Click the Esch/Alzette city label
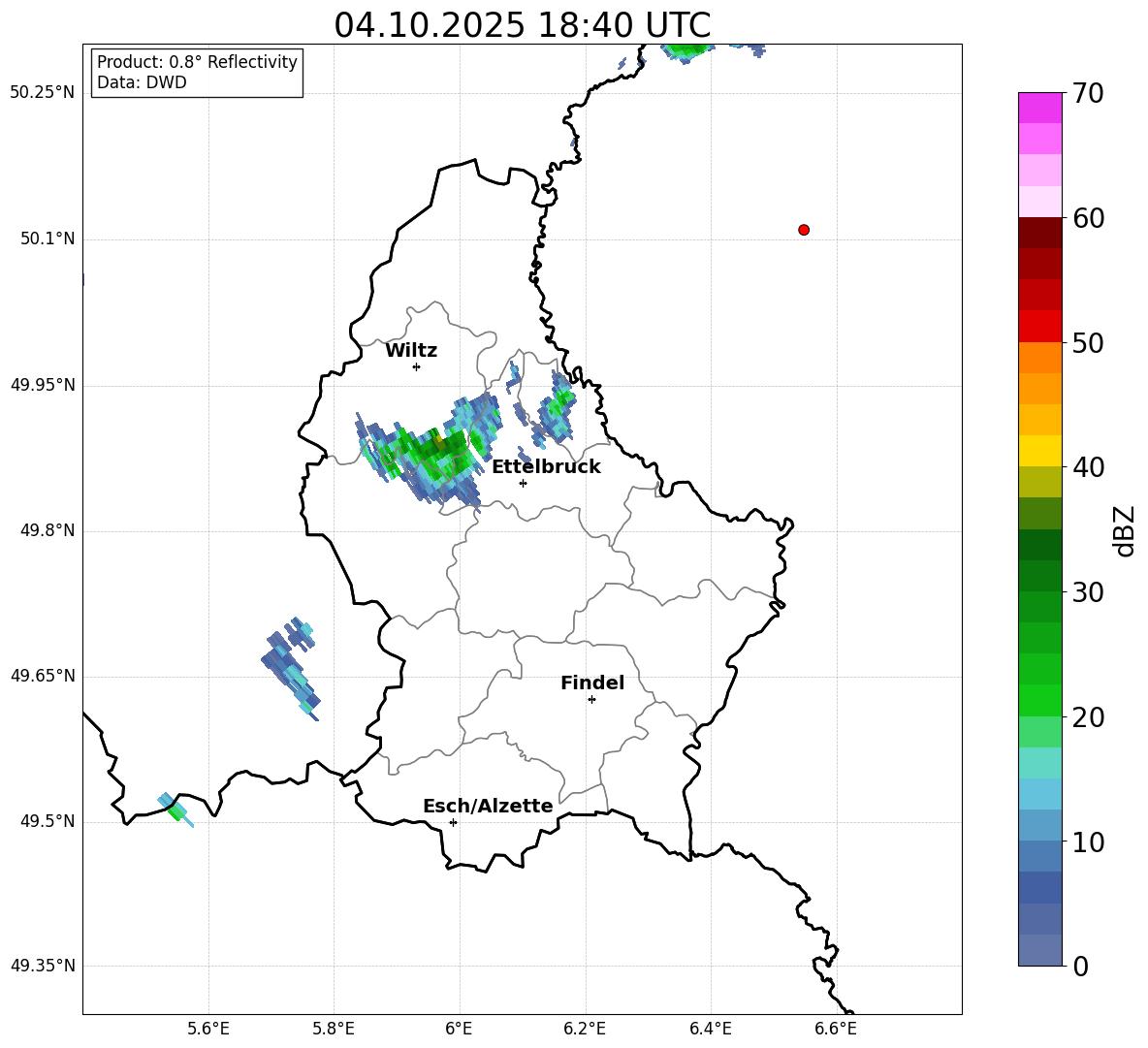Screen dimensions: 1148x1048 pos(488,806)
